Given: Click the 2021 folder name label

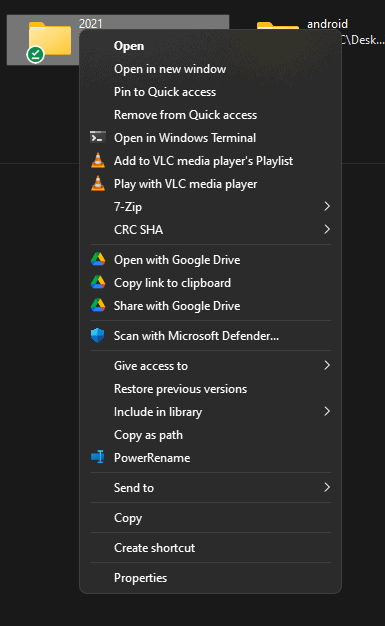Looking at the screenshot, I should (91, 24).
